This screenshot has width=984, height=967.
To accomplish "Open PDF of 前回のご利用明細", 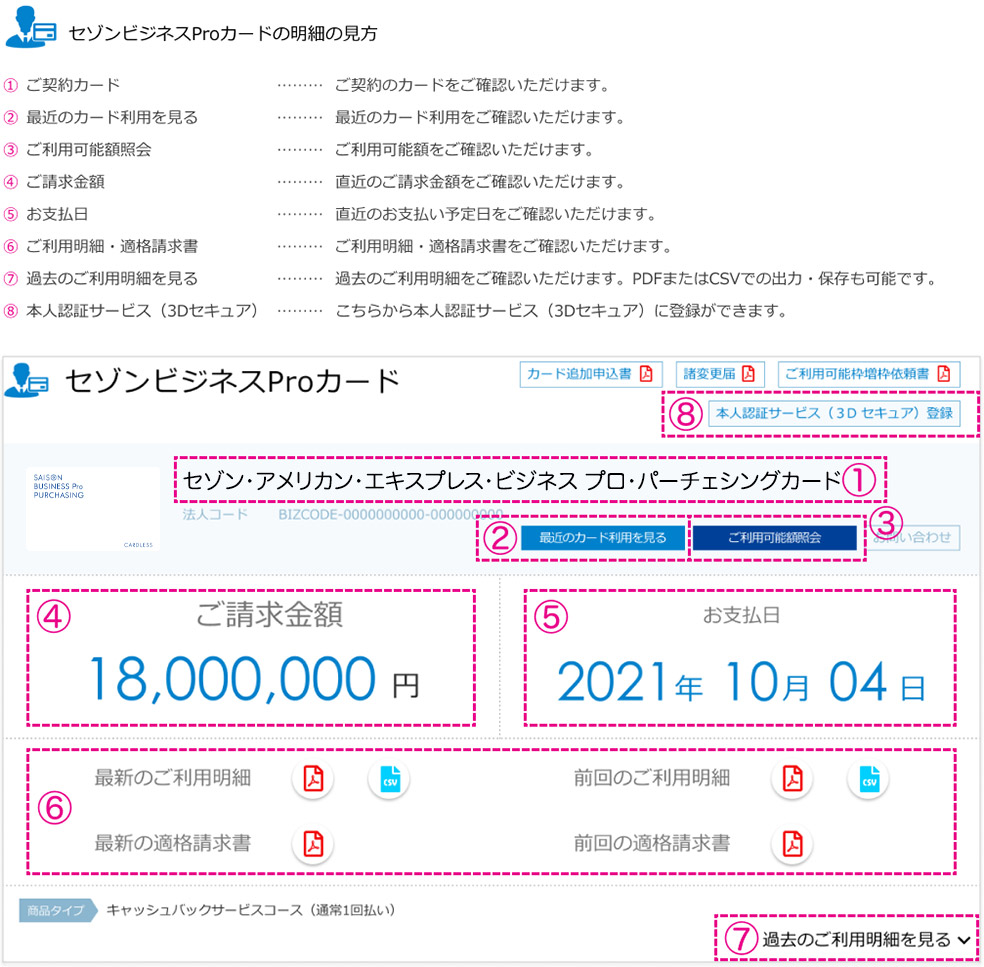I will [x=793, y=779].
